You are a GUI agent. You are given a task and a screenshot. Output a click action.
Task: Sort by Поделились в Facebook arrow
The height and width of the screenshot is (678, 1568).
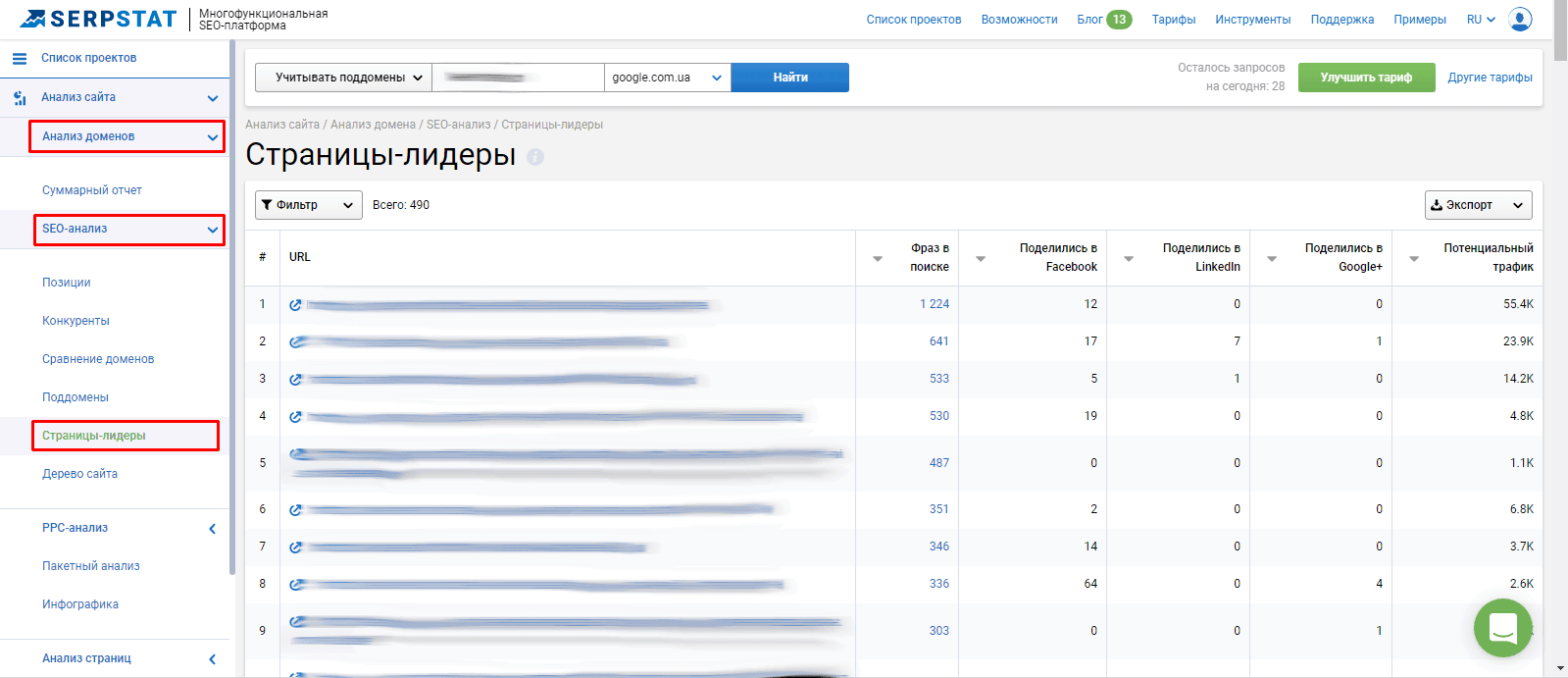pyautogui.click(x=981, y=258)
